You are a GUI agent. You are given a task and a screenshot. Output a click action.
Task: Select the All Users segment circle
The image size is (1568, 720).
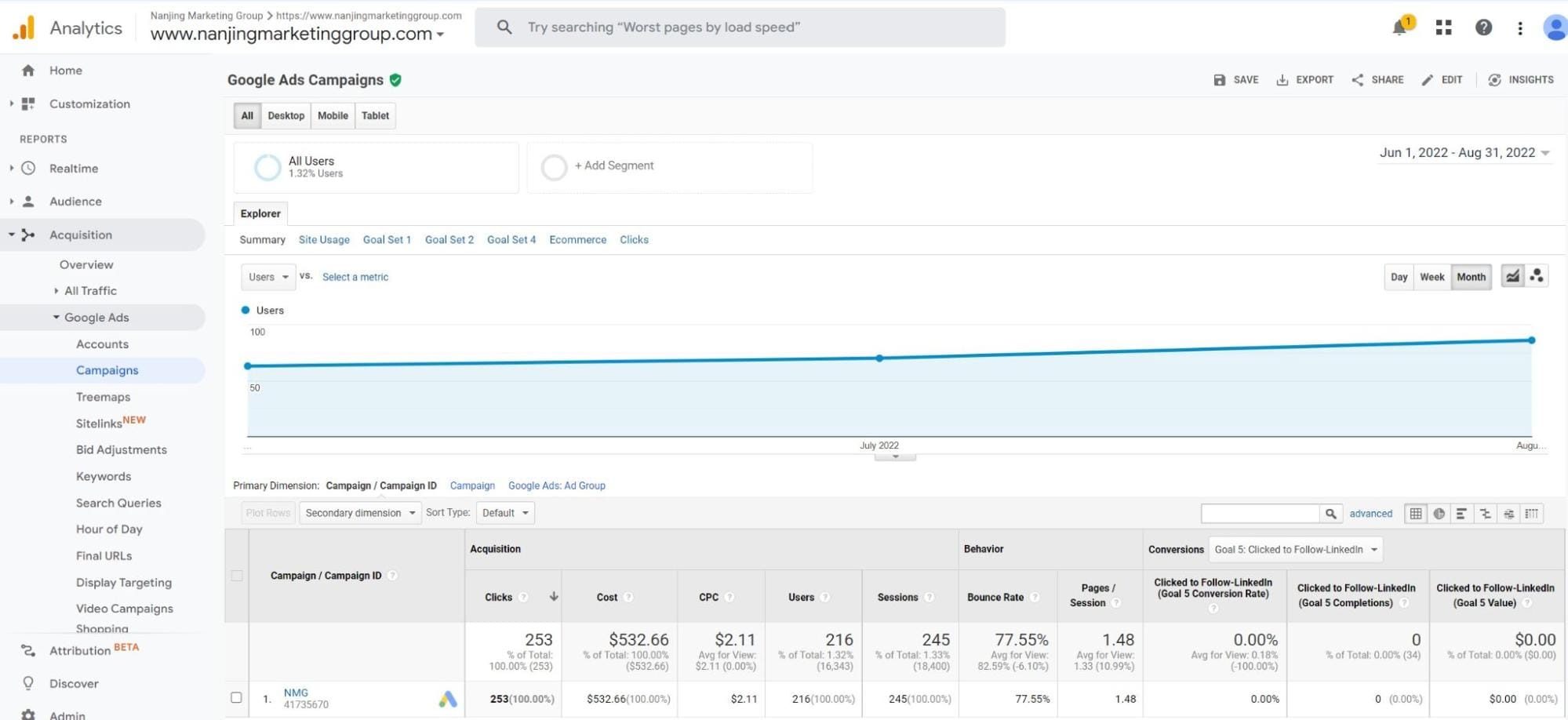pyautogui.click(x=267, y=166)
